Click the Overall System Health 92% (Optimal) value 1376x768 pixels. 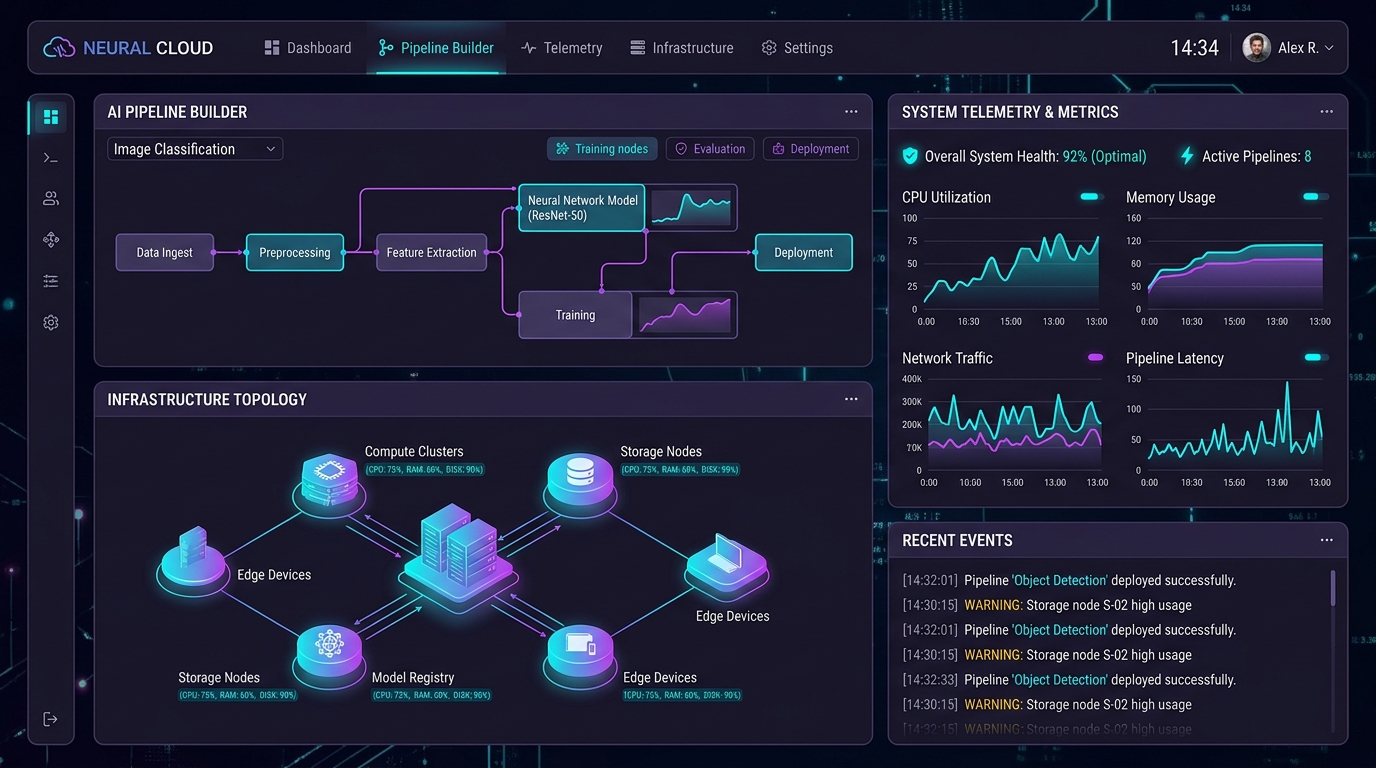point(1104,156)
